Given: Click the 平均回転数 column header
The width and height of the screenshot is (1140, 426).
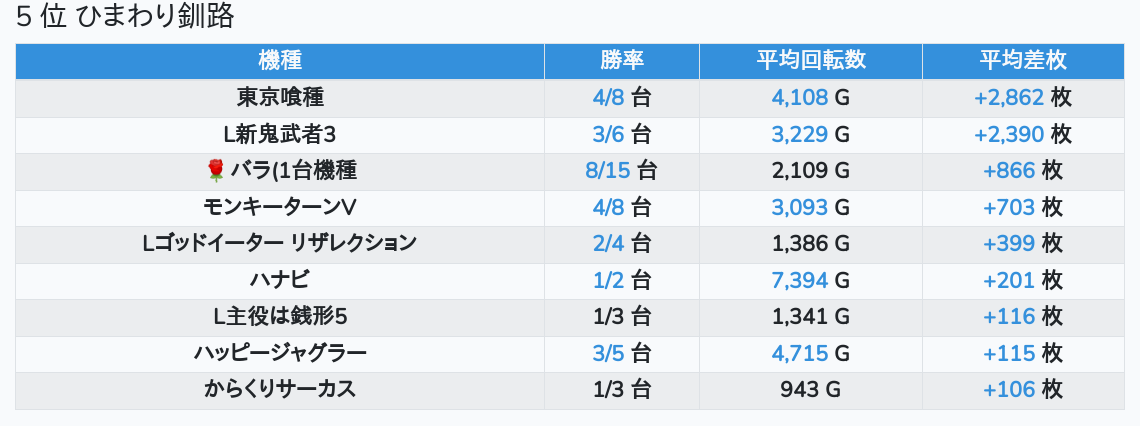Looking at the screenshot, I should pos(811,61).
